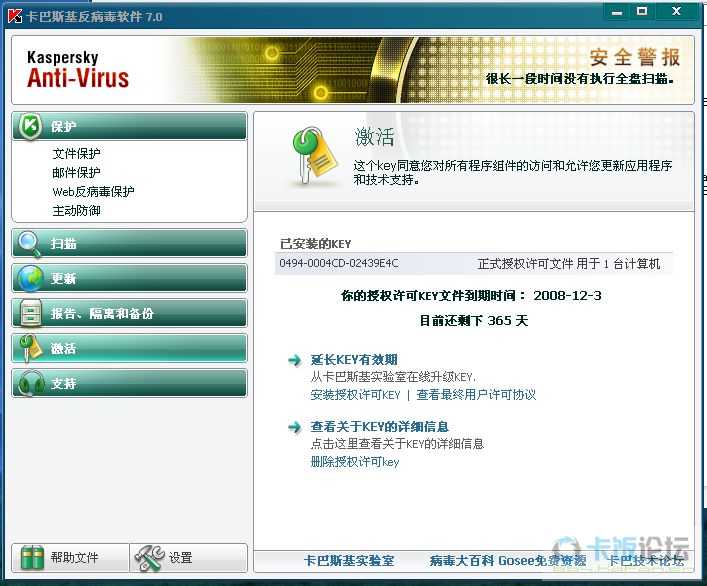Open 病毒大百科 Gosee免费资源 footer link

pyautogui.click(x=508, y=561)
